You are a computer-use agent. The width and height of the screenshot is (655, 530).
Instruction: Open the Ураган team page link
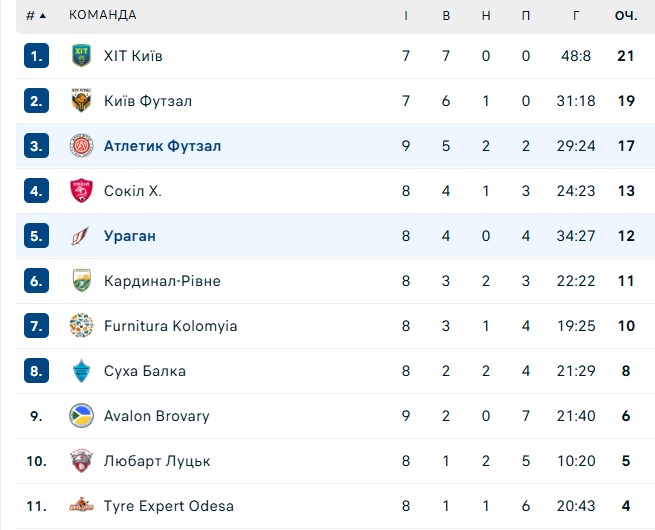click(130, 236)
